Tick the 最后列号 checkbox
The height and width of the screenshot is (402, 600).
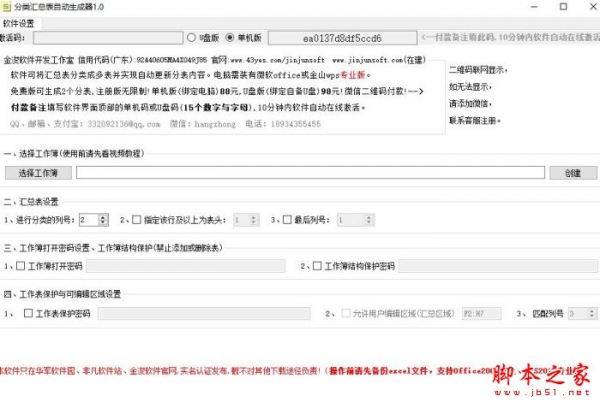(287, 220)
